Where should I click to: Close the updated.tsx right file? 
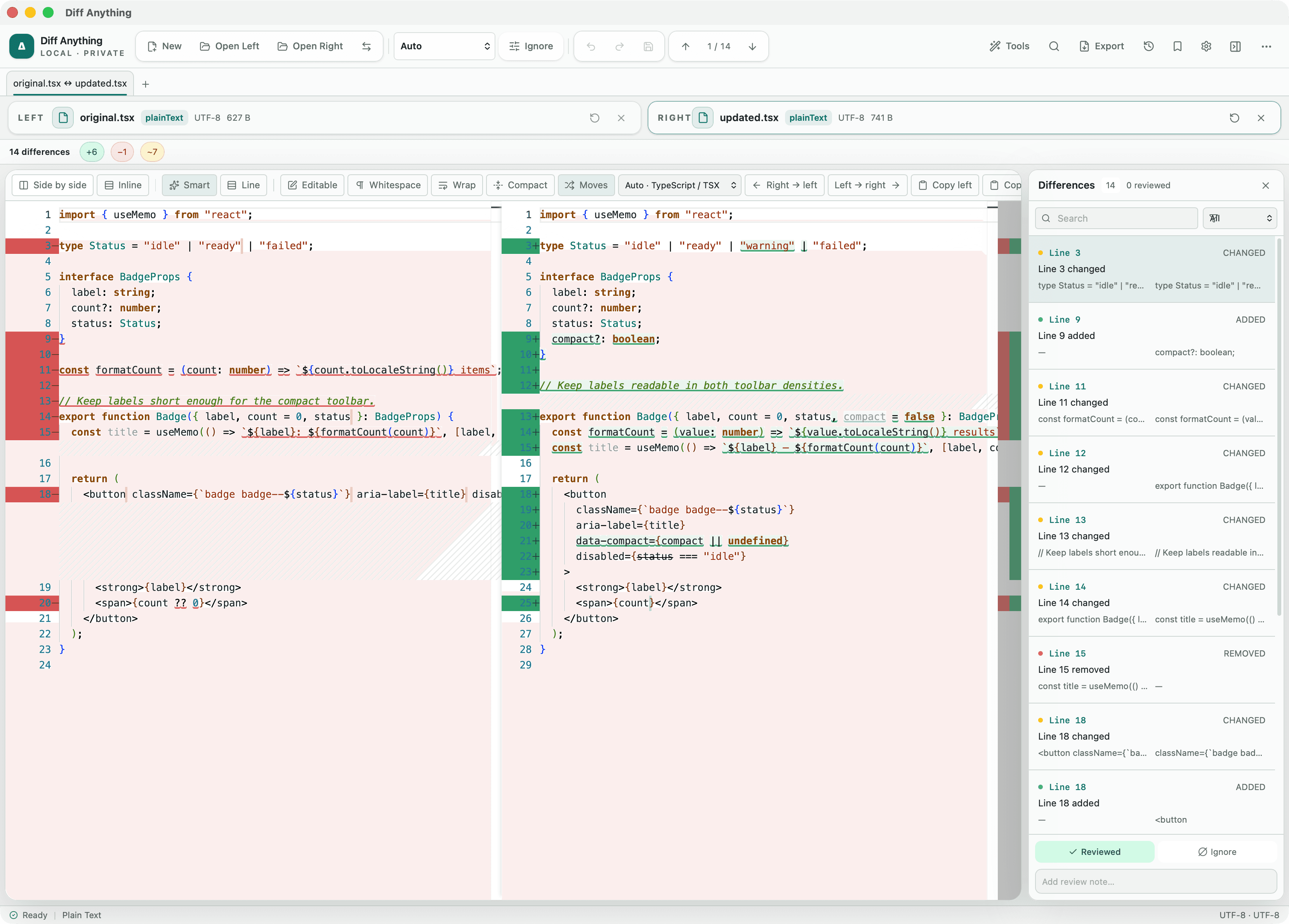pos(1261,118)
